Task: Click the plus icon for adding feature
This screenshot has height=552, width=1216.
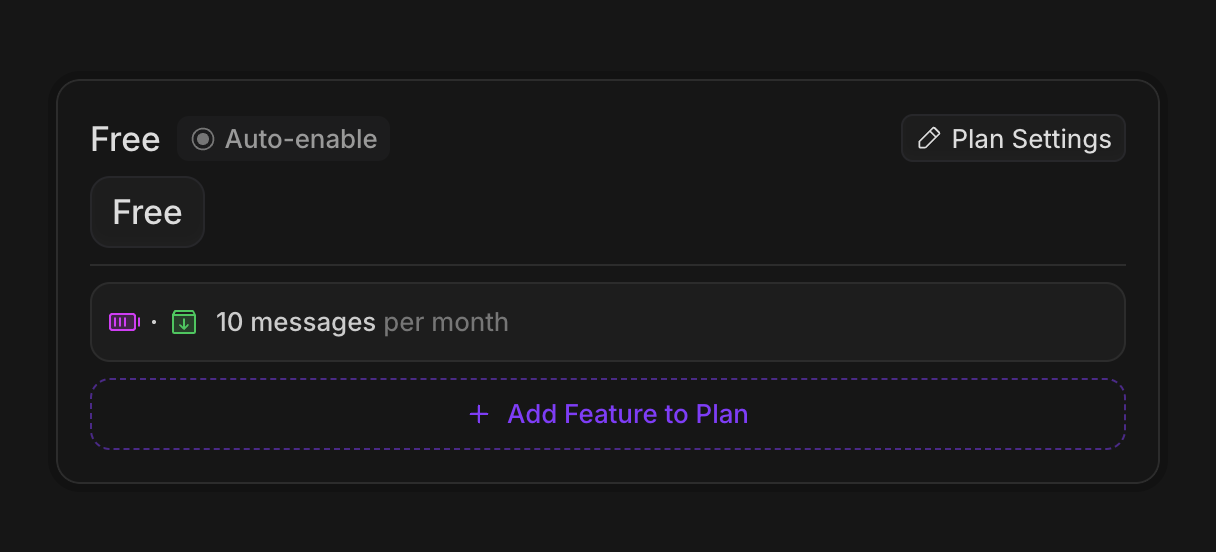Action: tap(479, 414)
